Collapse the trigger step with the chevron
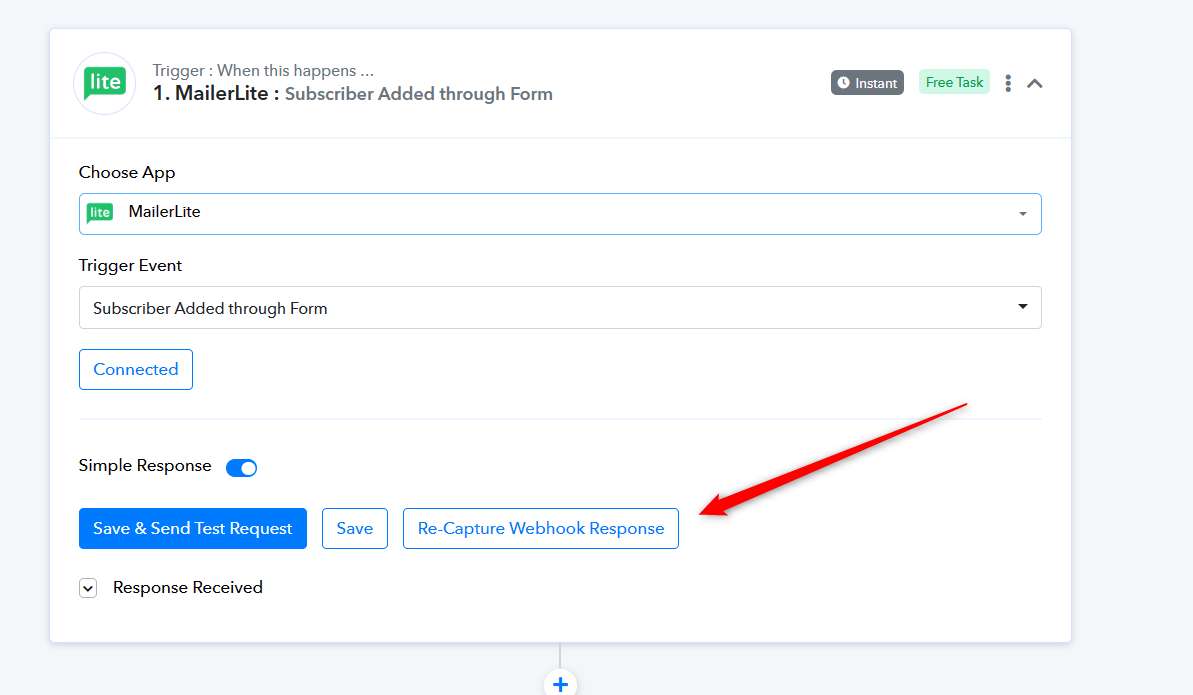 [1035, 83]
